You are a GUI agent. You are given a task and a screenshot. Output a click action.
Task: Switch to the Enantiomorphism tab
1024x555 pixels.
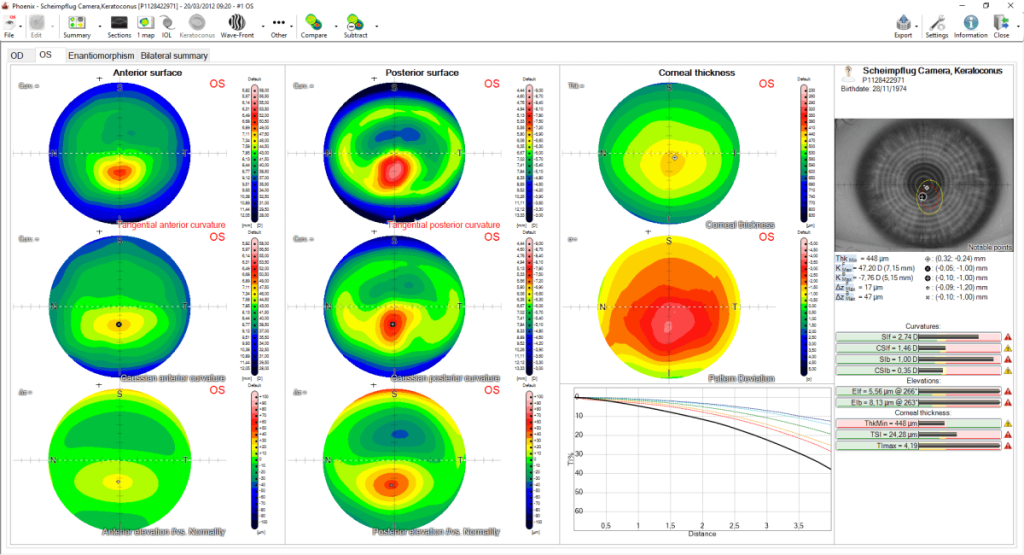click(101, 56)
